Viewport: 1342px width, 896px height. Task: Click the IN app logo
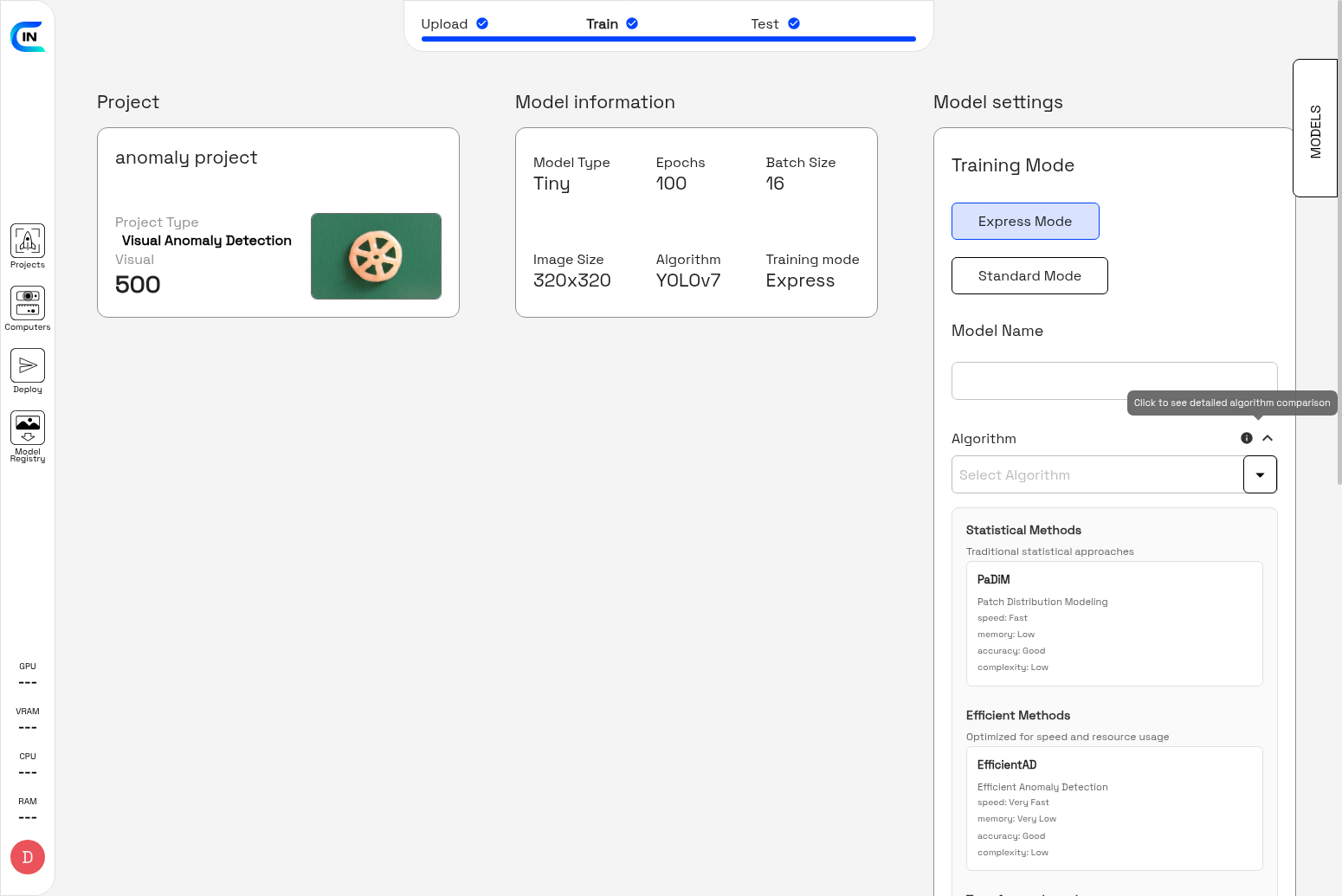(28, 36)
